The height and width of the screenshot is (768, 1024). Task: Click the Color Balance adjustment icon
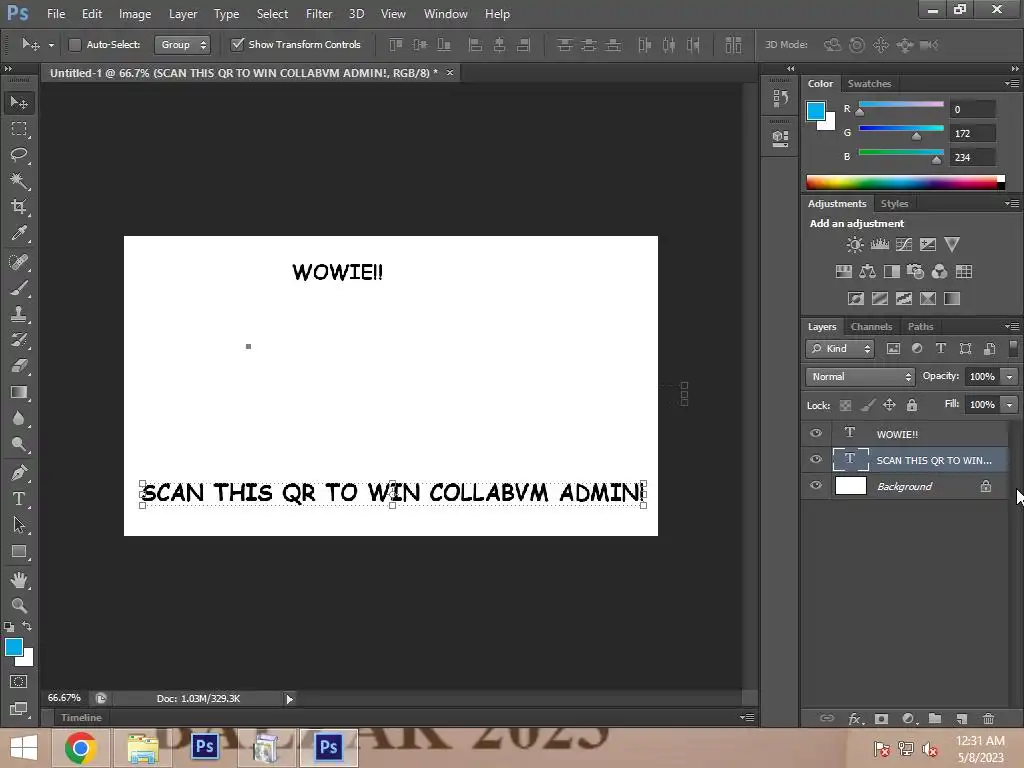867,272
